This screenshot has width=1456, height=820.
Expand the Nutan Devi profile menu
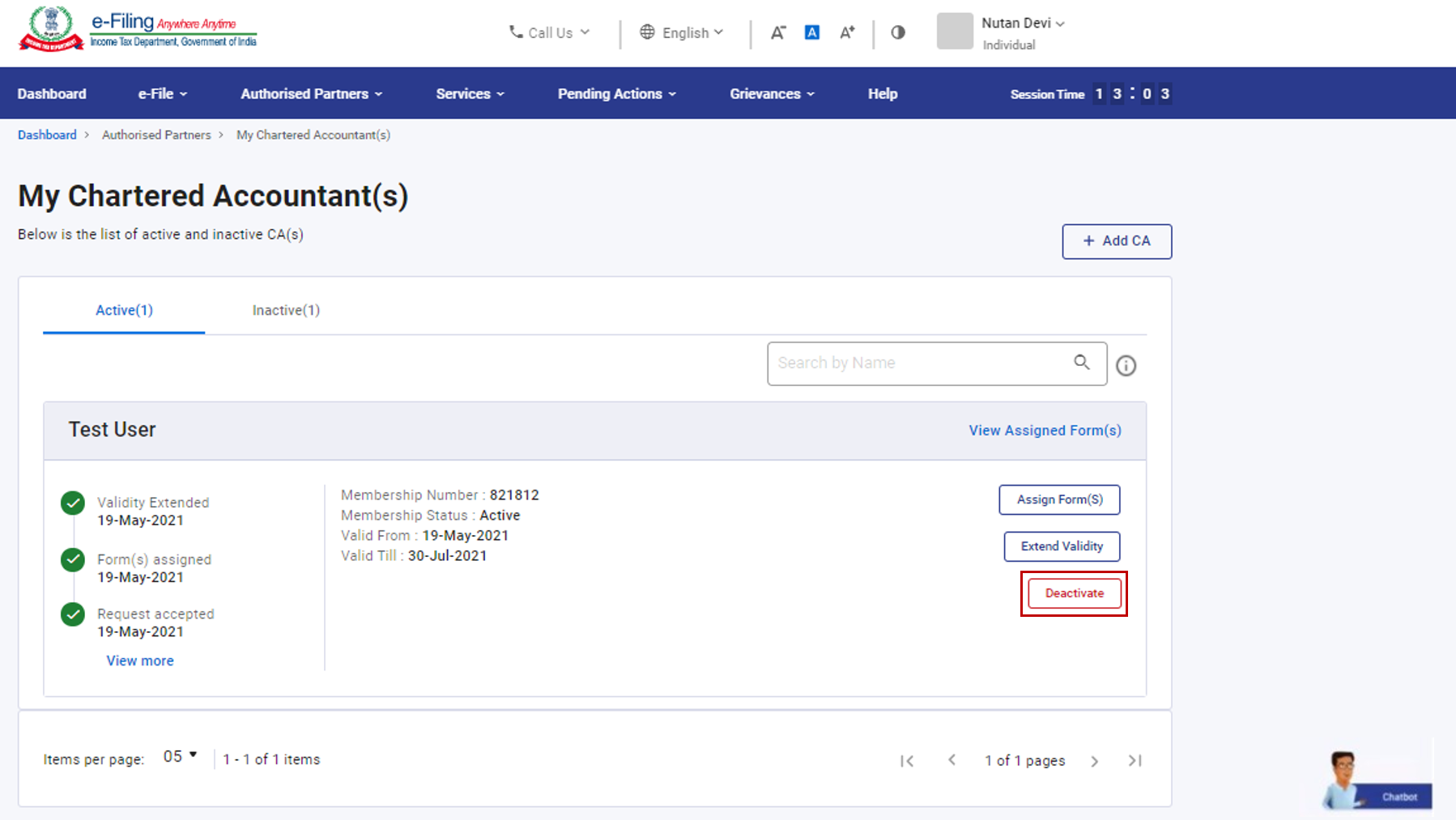pyautogui.click(x=1023, y=23)
